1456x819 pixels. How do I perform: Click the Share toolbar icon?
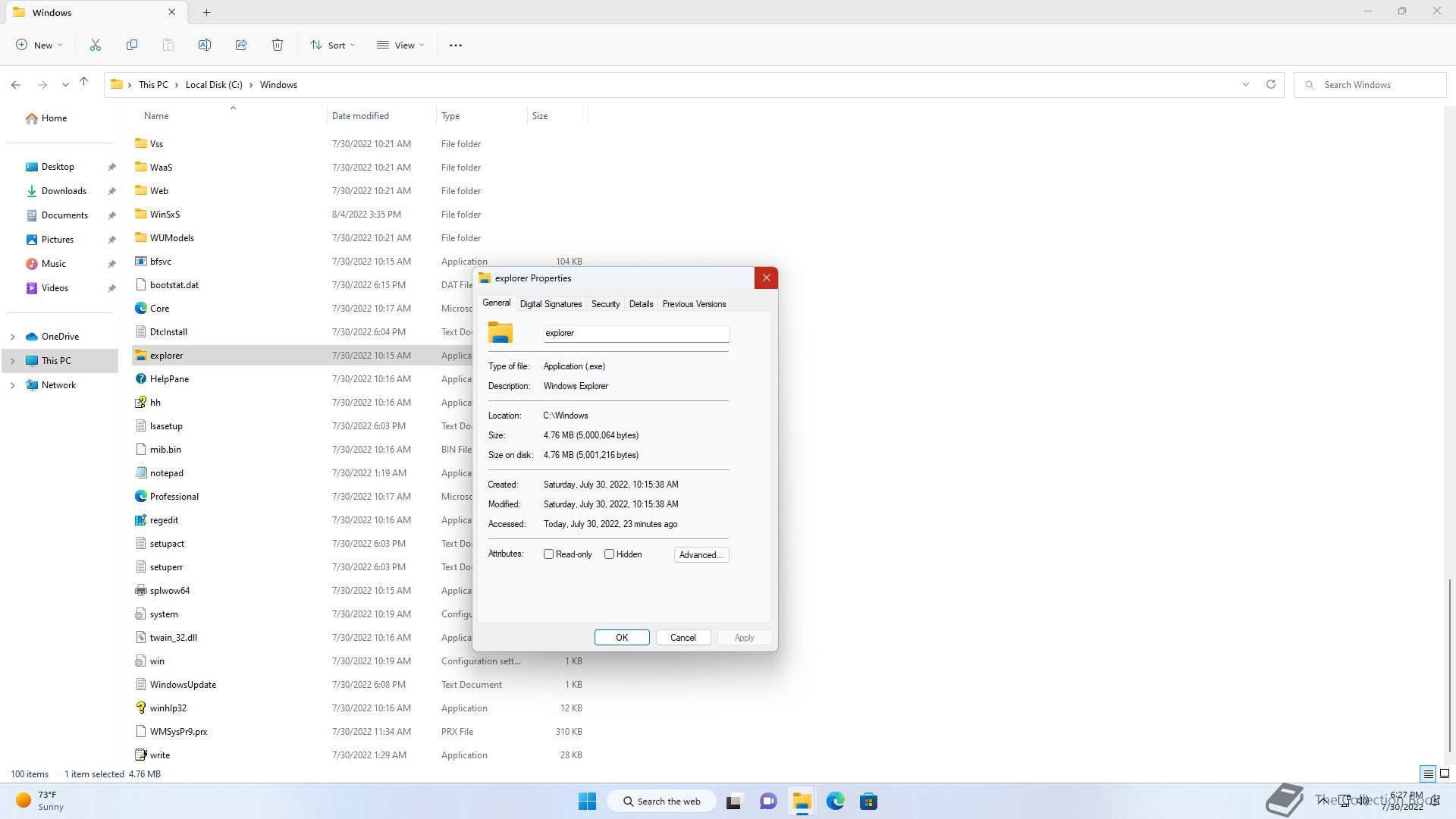point(241,45)
